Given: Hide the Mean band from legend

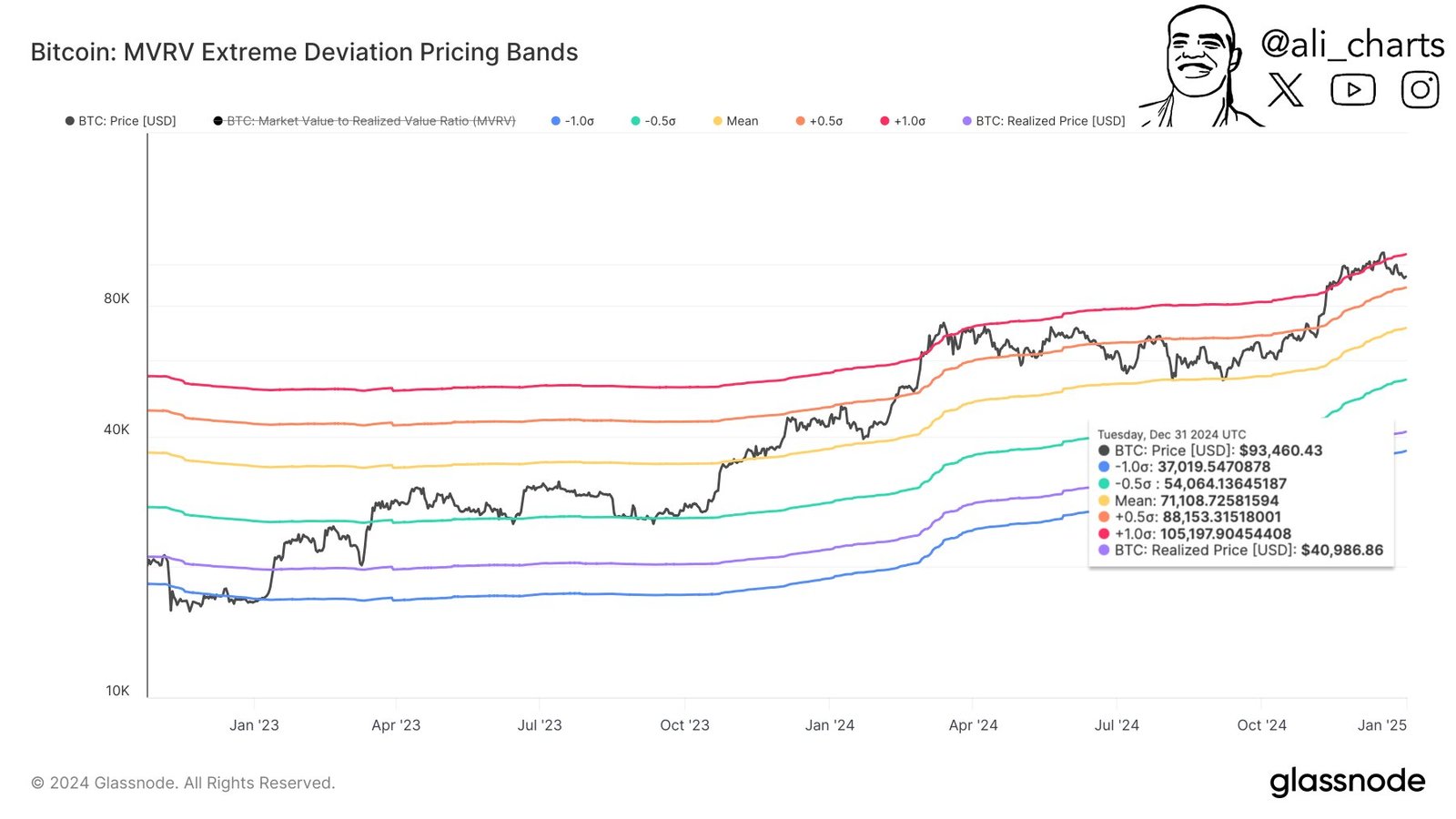Looking at the screenshot, I should click(735, 121).
